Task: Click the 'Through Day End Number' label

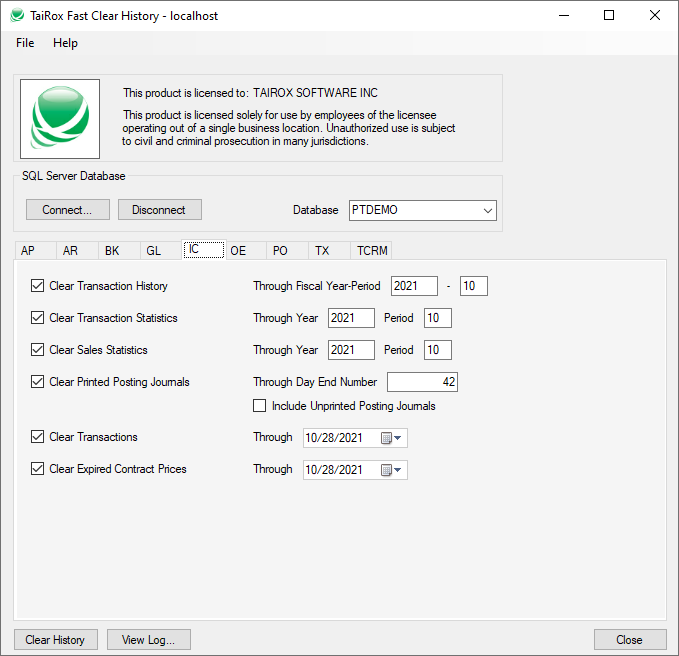Action: coord(315,382)
